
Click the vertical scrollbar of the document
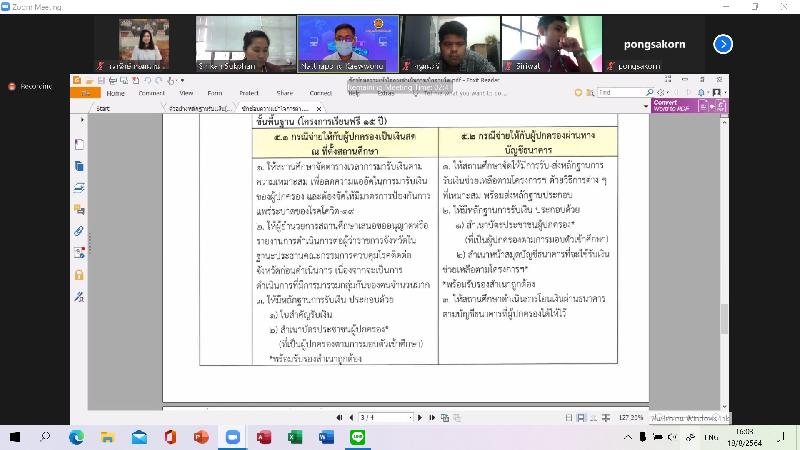(724, 250)
